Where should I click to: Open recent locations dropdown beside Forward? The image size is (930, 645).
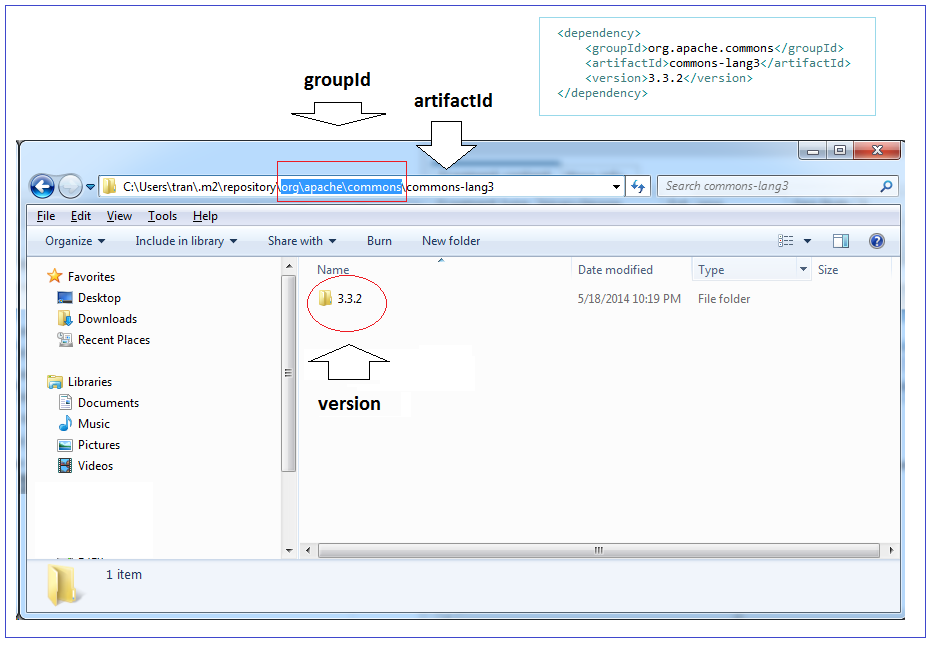click(90, 187)
